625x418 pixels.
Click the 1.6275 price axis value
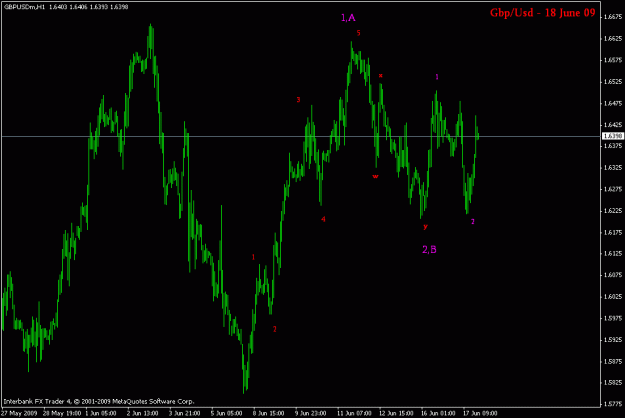point(613,189)
